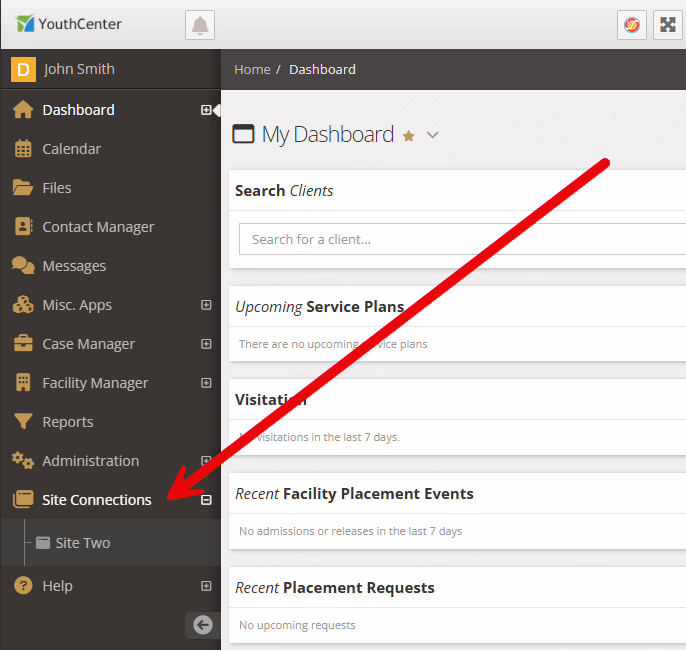Open Files in the sidebar

57,188
